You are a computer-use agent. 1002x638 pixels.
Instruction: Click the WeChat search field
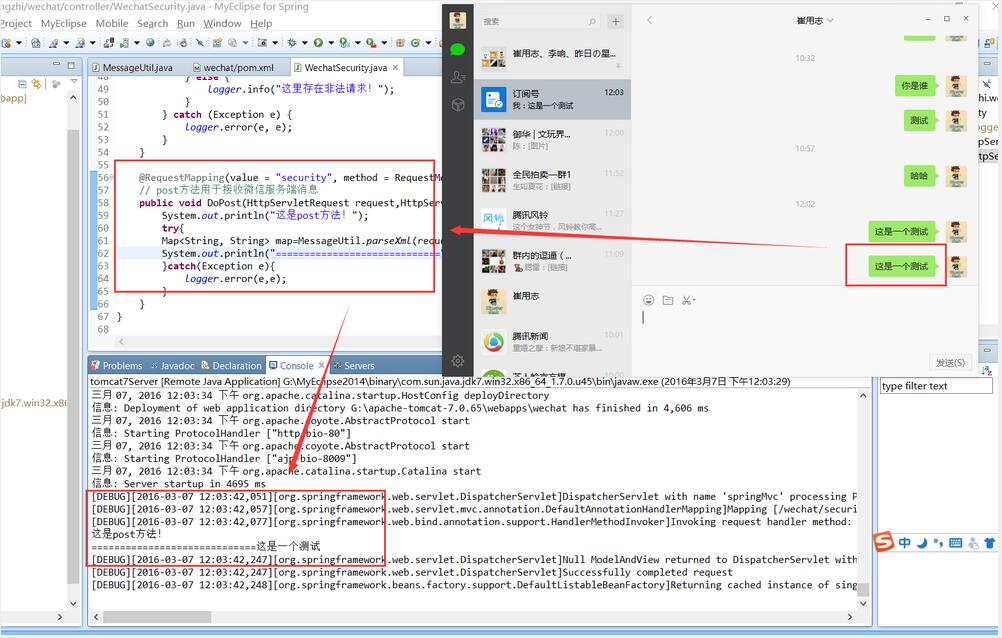(x=538, y=21)
